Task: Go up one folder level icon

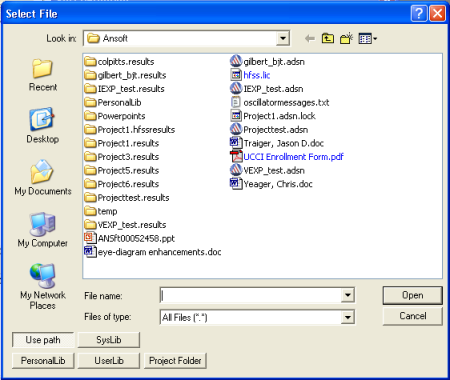Action: (x=328, y=39)
